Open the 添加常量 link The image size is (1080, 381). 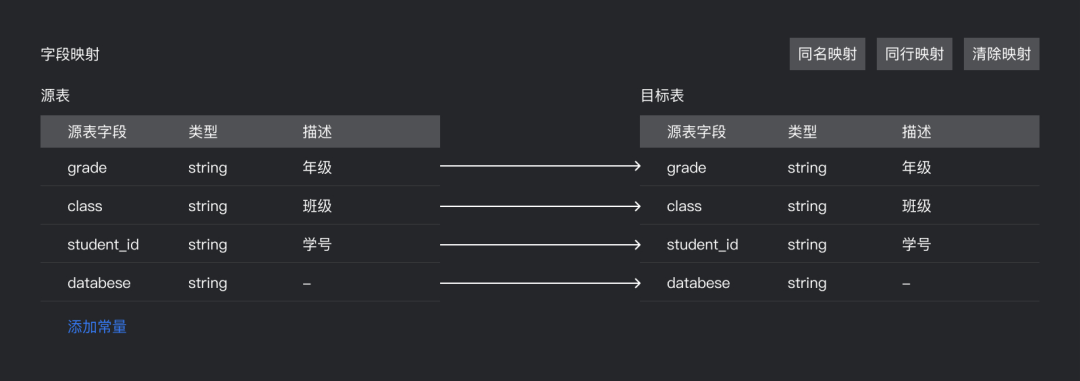click(x=97, y=327)
